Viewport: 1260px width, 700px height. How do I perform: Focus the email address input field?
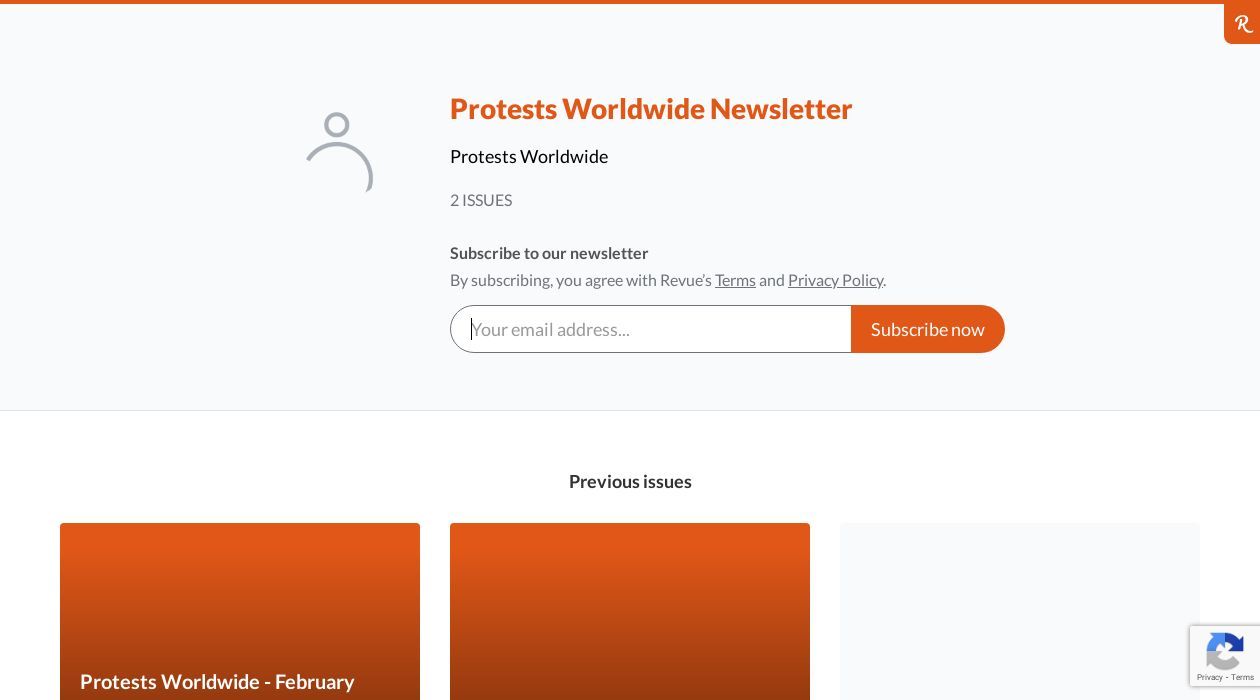click(650, 329)
